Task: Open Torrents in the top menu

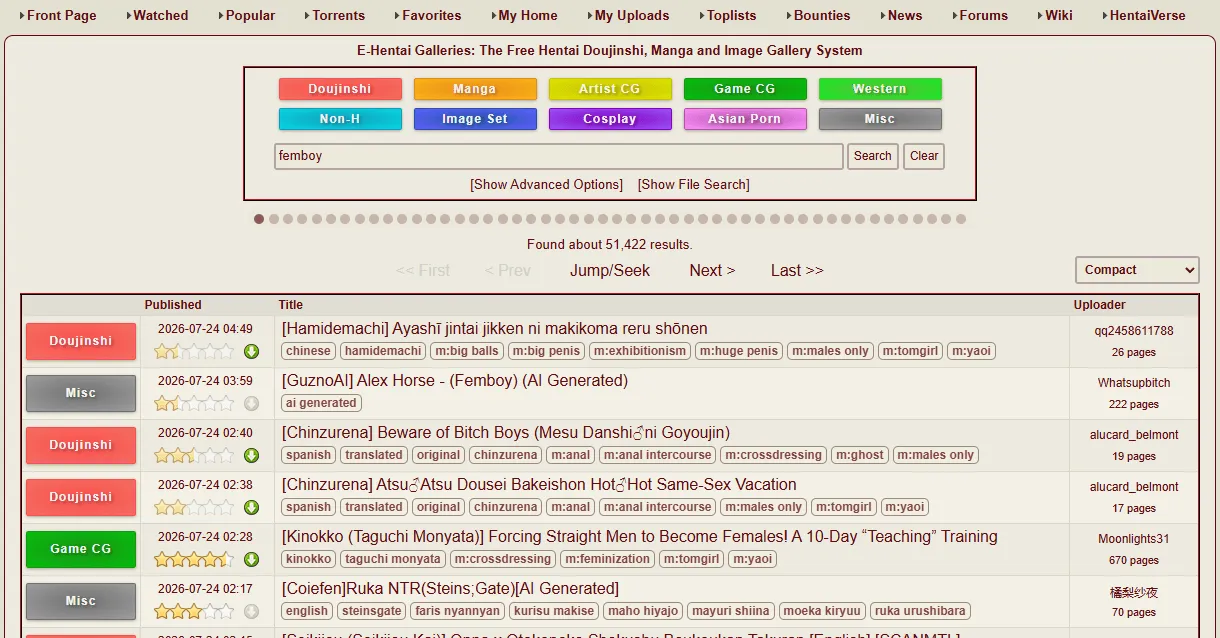Action: click(x=339, y=15)
